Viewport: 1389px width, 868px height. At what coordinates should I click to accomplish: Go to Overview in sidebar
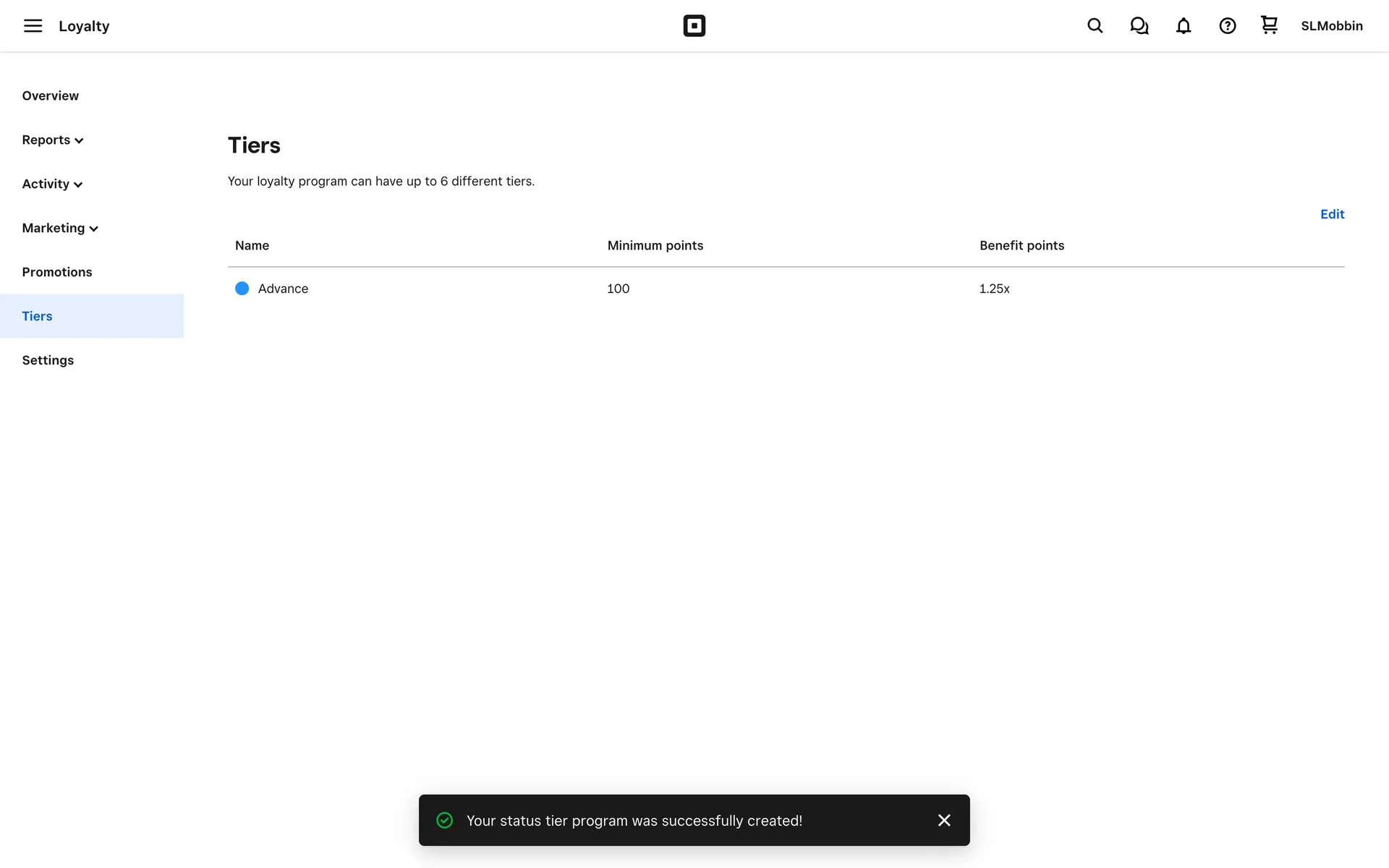[x=50, y=96]
